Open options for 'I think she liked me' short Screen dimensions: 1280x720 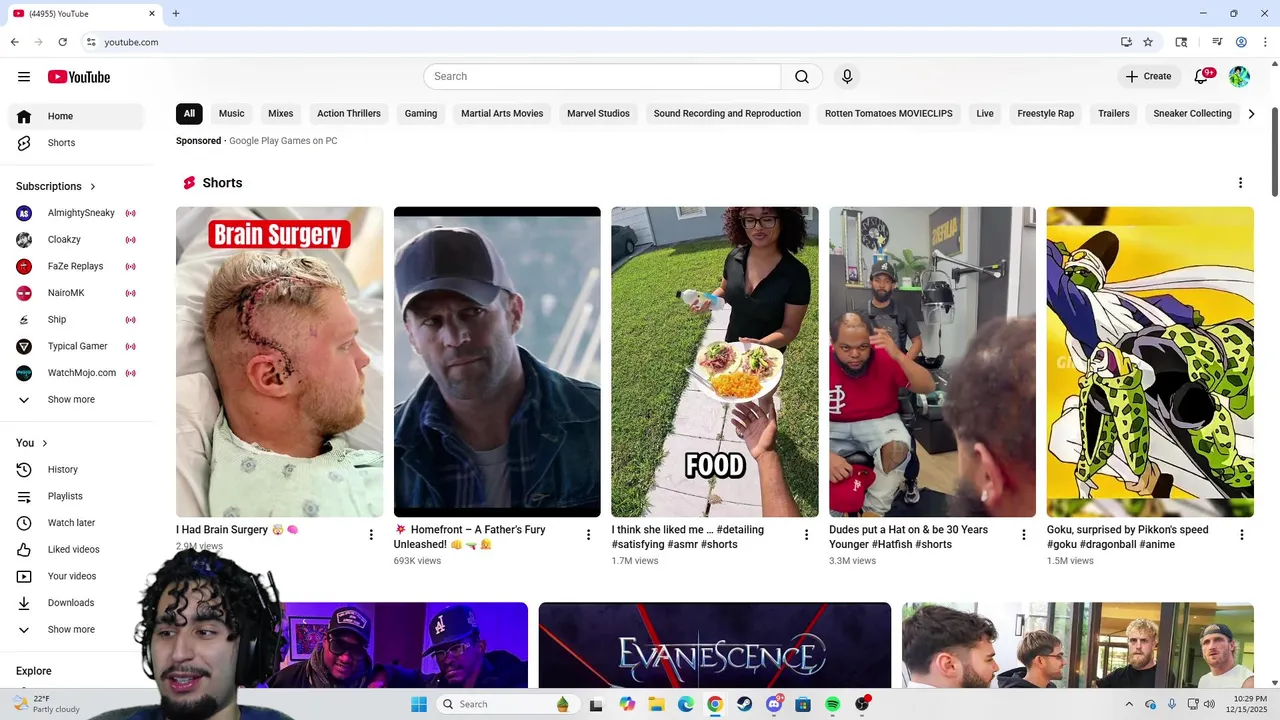(x=806, y=535)
